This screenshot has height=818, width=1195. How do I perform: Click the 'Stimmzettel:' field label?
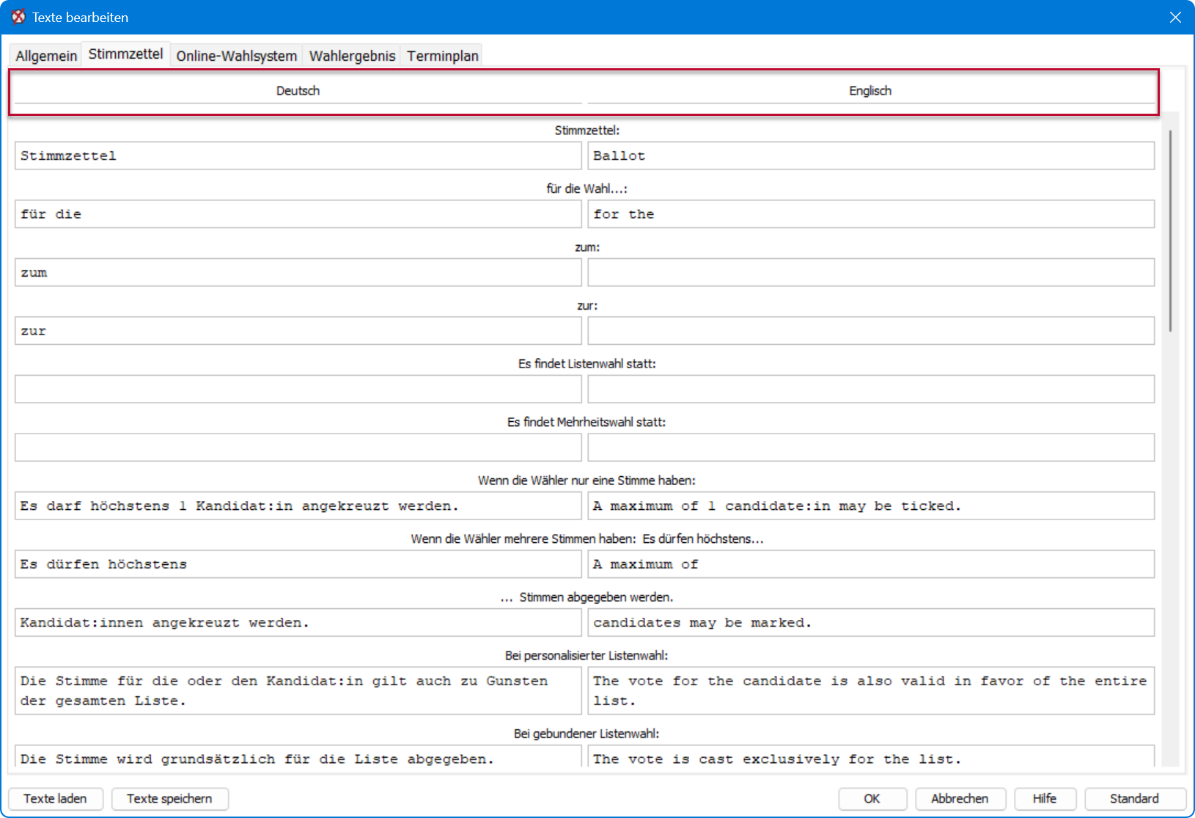click(587, 130)
